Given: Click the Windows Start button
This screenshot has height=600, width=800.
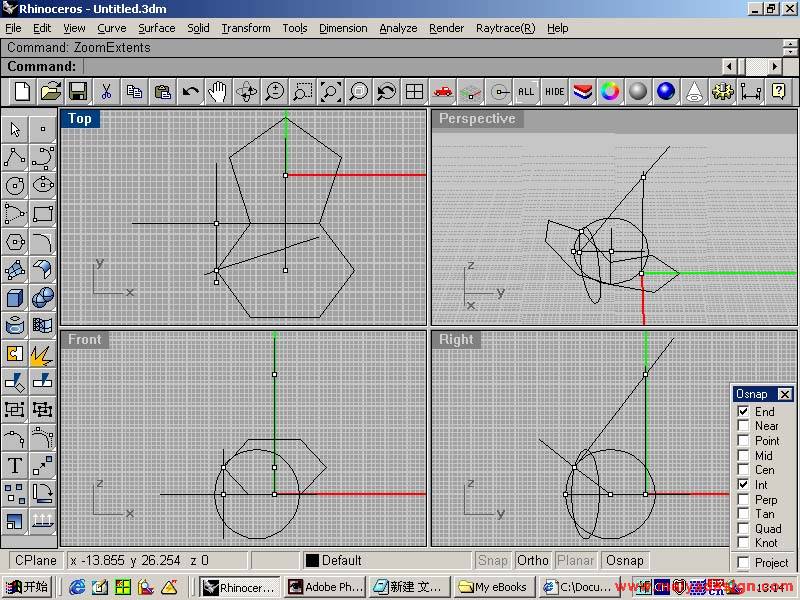Looking at the screenshot, I should [28, 587].
